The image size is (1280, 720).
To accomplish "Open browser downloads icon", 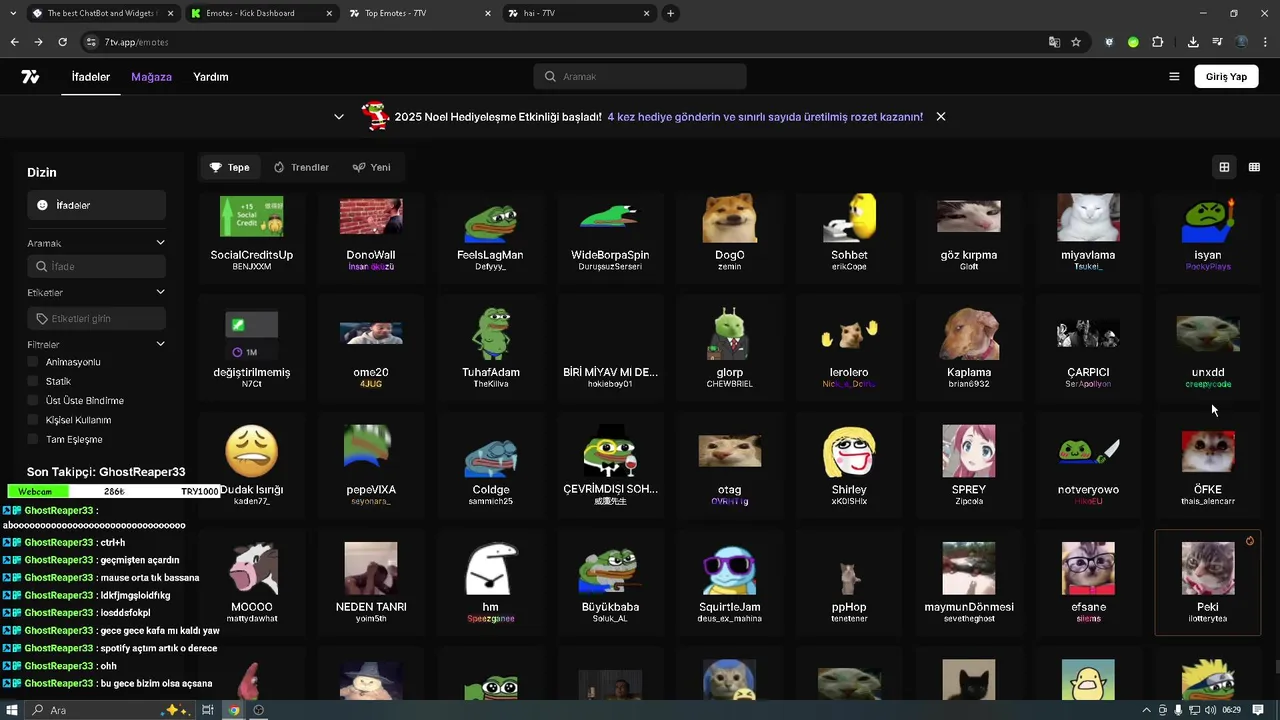I will coord(1193,42).
